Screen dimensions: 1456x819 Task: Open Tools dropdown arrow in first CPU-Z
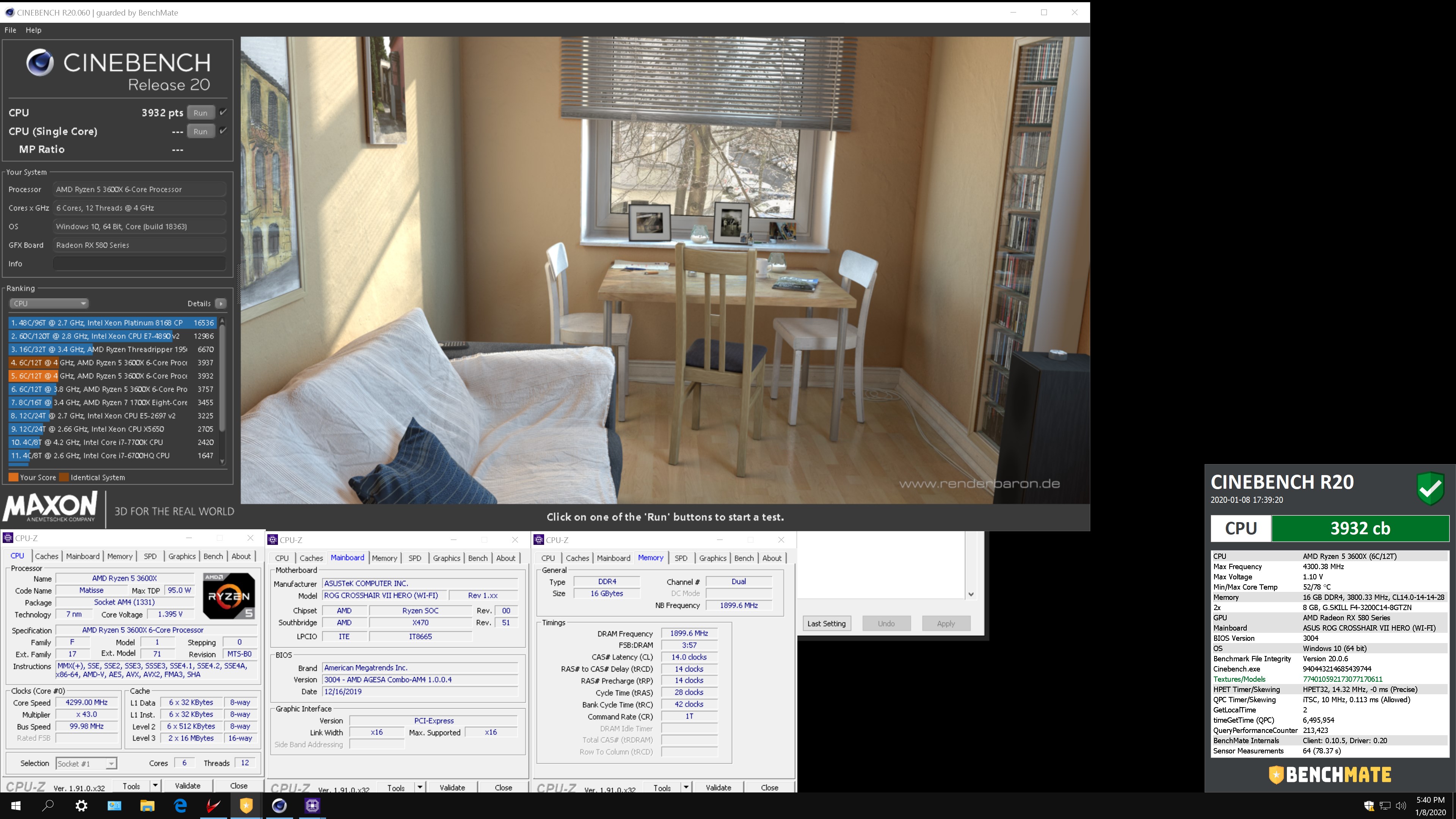coord(155,786)
